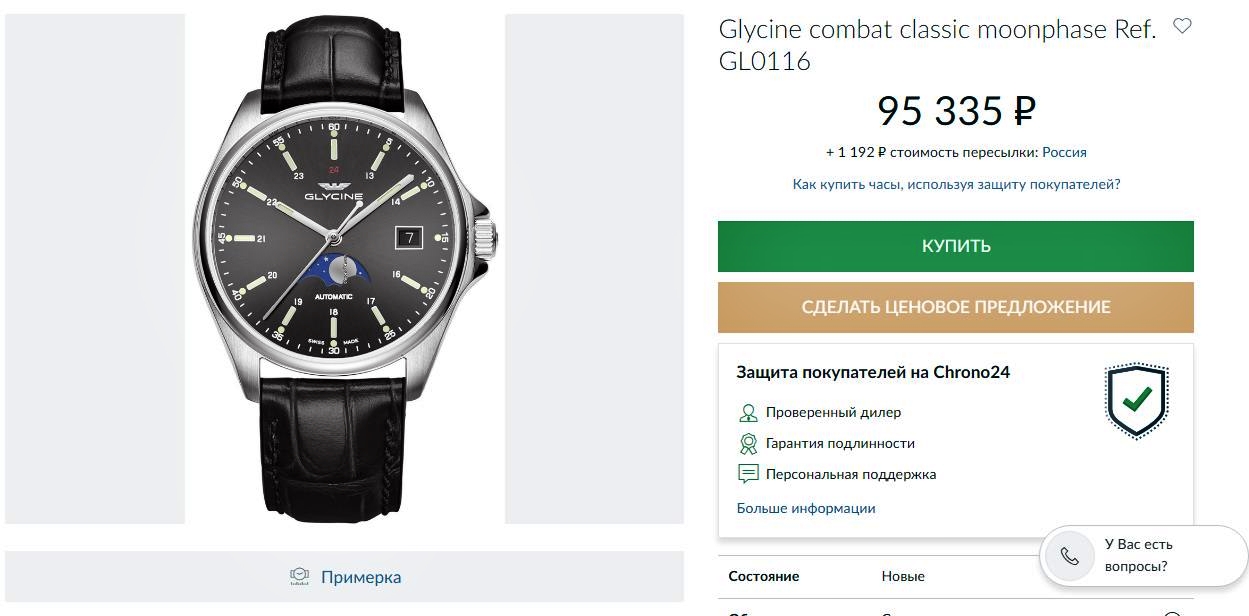The width and height of the screenshot is (1249, 616).
Task: Click the watch icon beside Примерка
Action: [299, 576]
